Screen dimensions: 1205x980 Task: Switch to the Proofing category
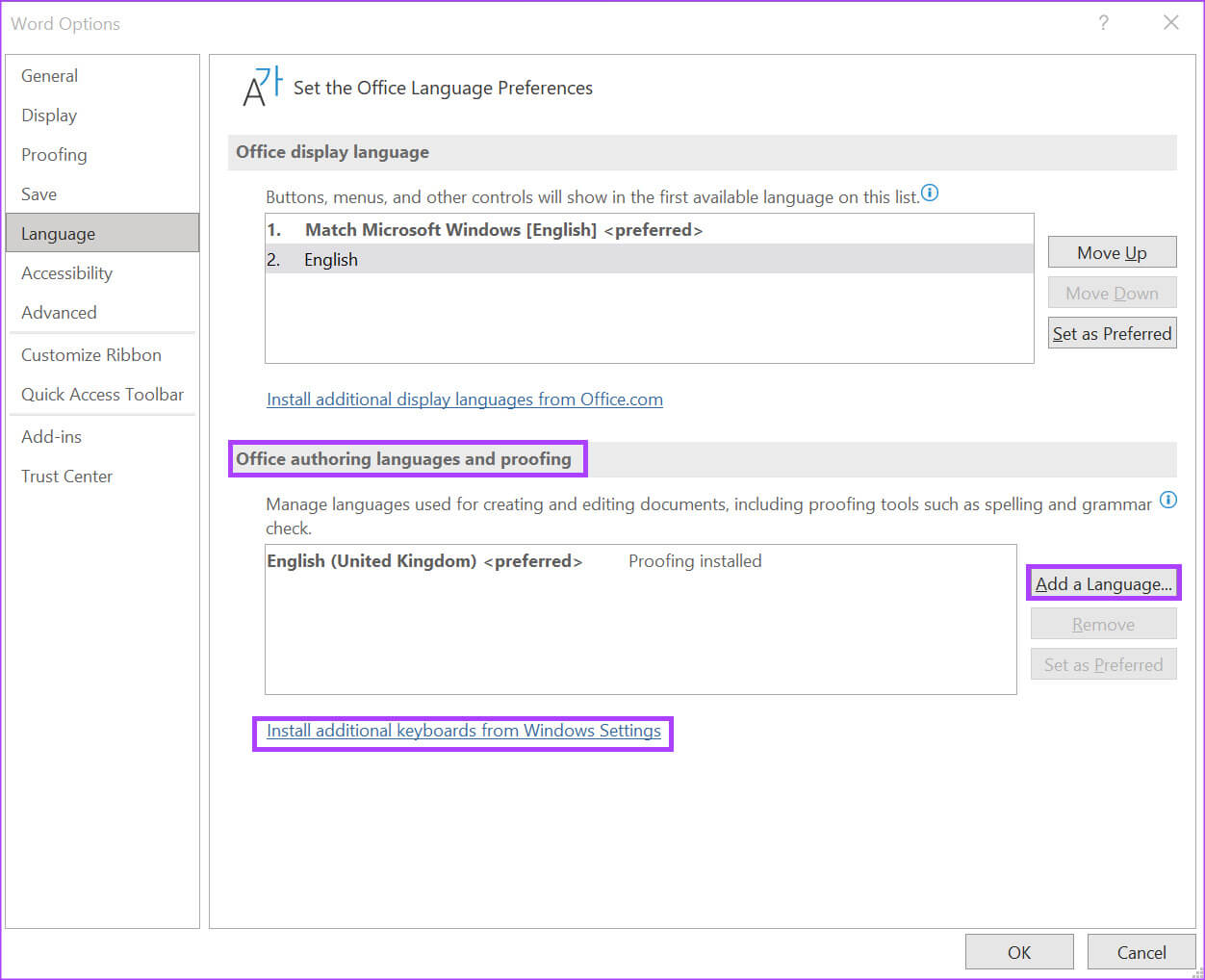click(x=102, y=155)
